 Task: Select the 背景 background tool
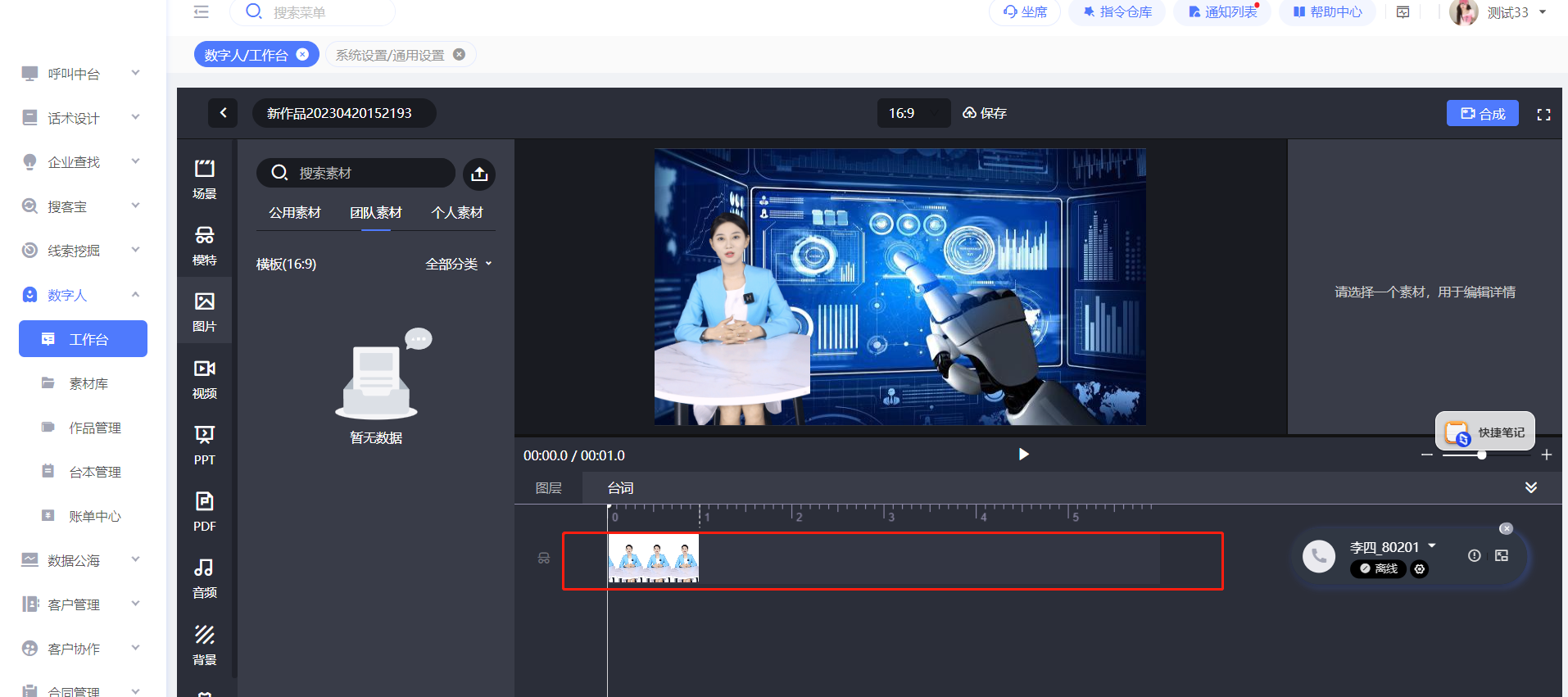pyautogui.click(x=204, y=645)
